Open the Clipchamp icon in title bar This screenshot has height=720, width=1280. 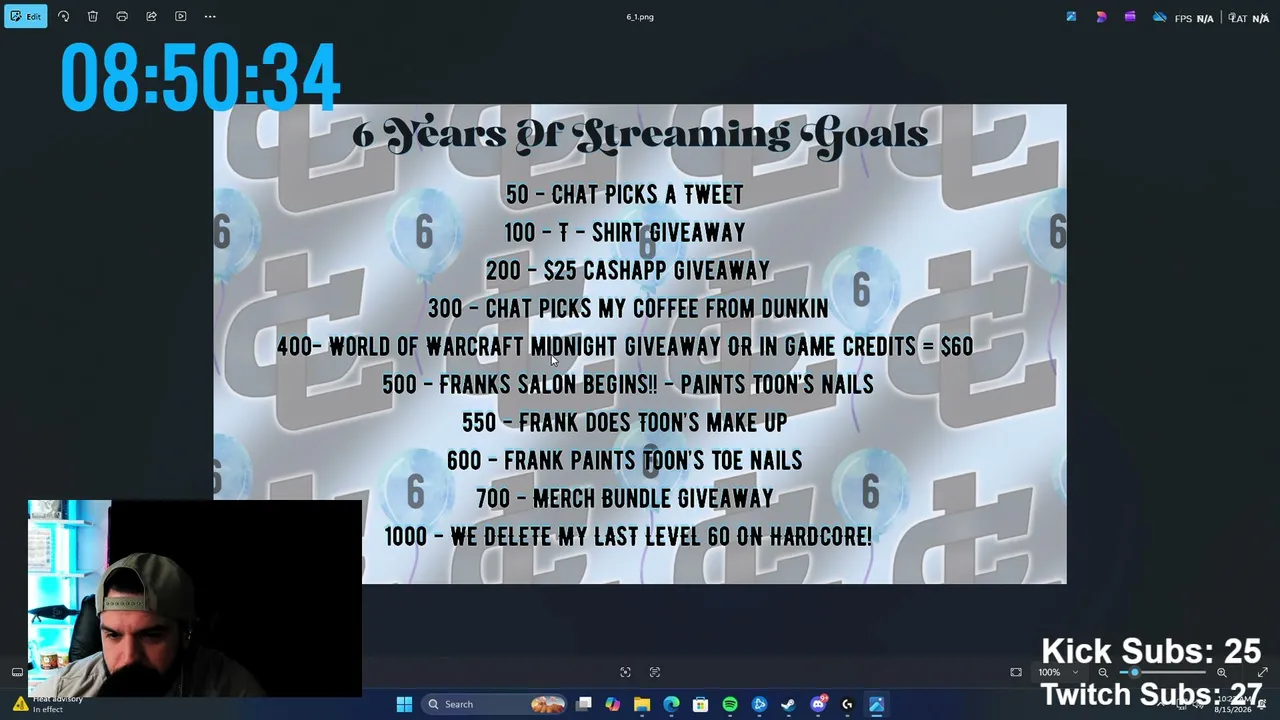[x=1130, y=17]
